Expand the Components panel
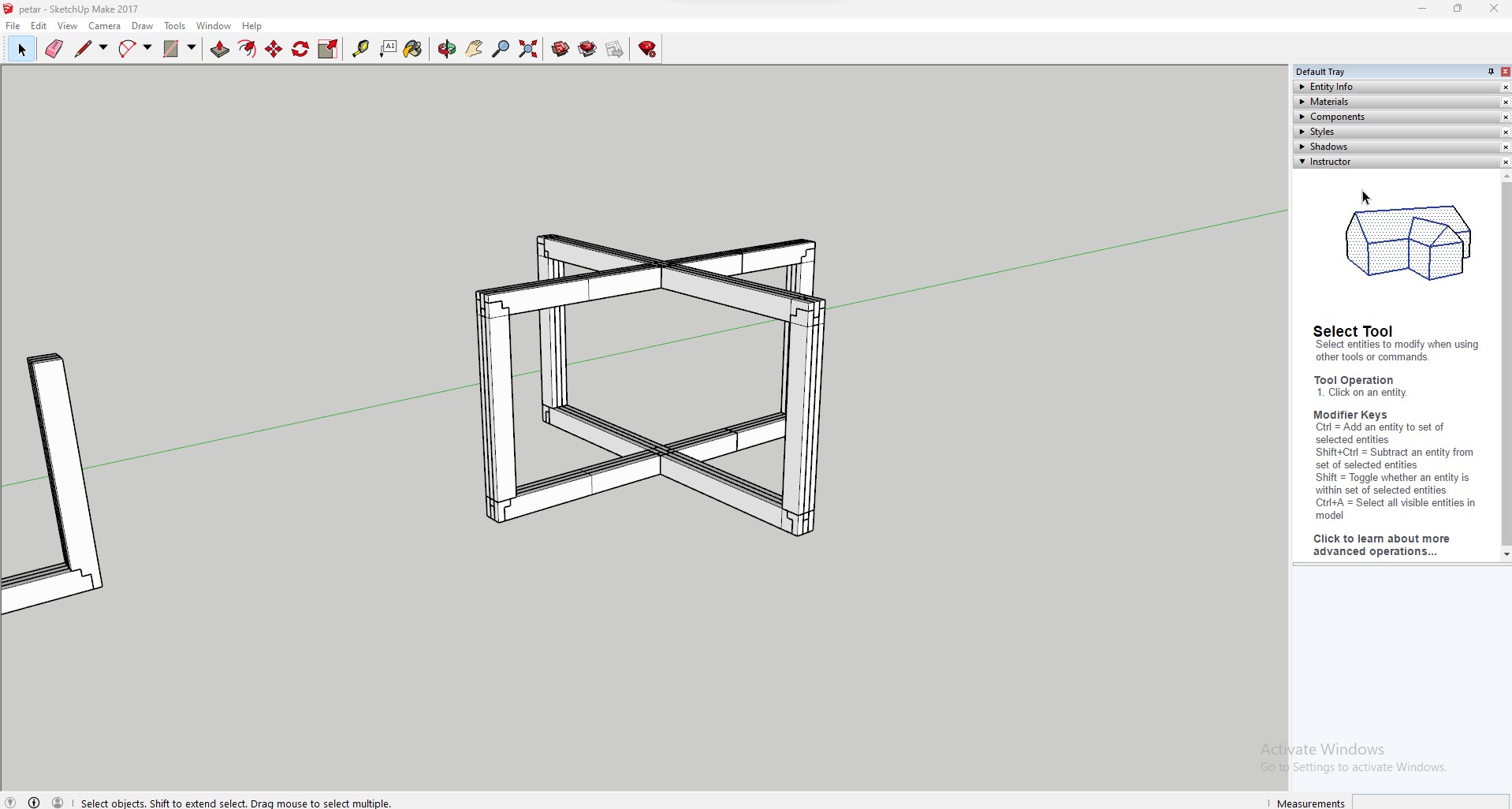This screenshot has width=1512, height=809. 1396,117
